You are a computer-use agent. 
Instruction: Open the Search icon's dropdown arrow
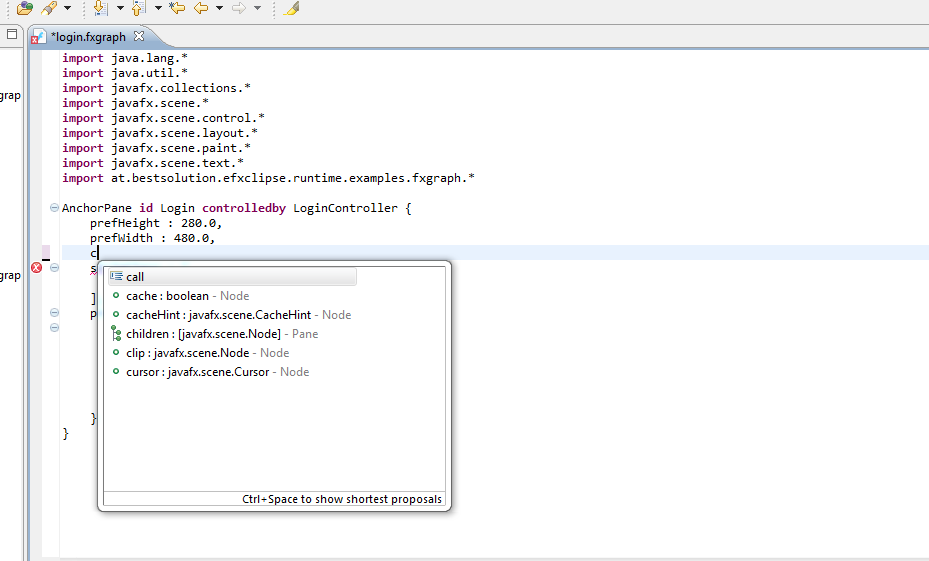tap(67, 8)
